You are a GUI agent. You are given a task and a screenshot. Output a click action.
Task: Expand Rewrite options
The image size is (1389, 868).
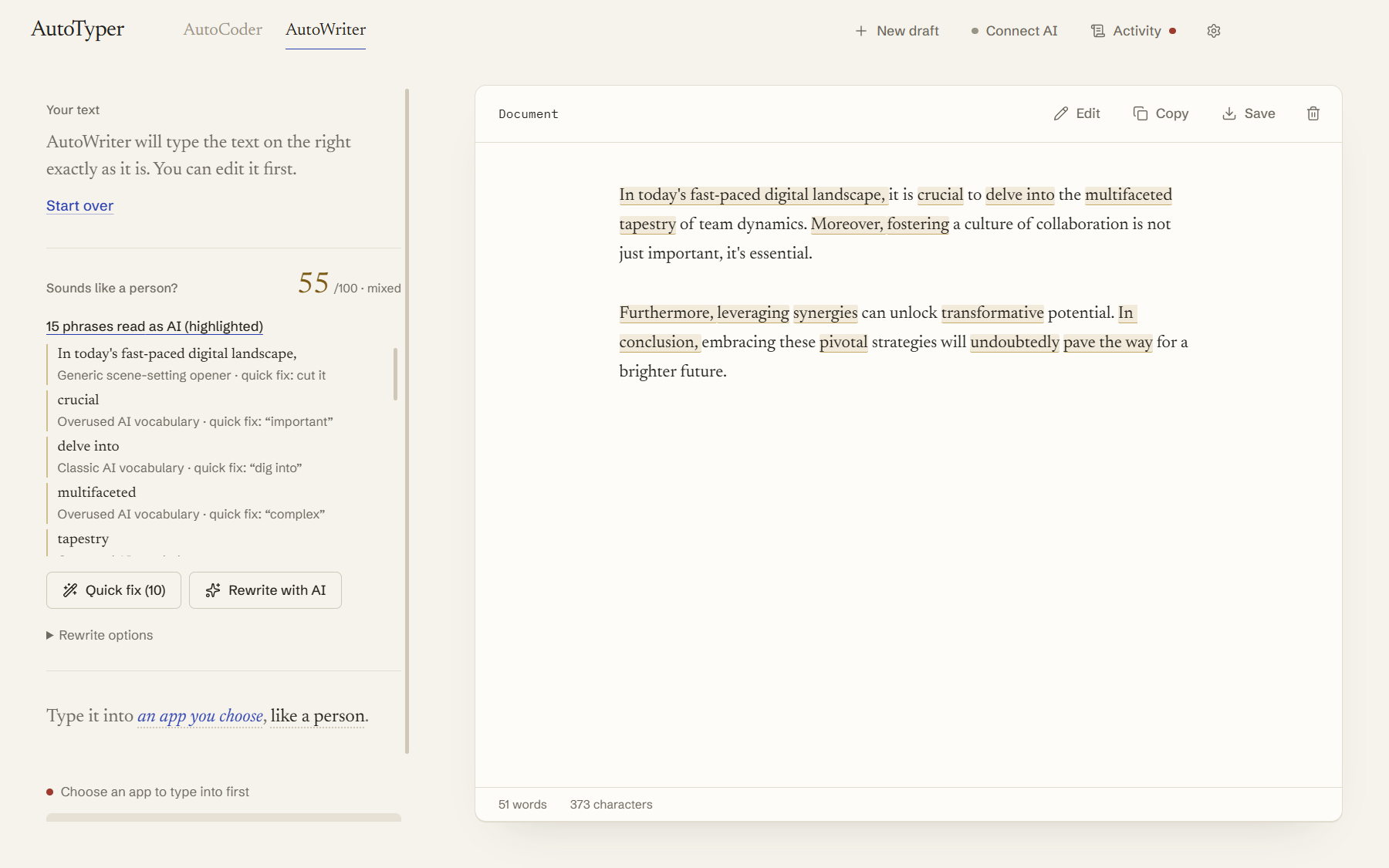100,635
